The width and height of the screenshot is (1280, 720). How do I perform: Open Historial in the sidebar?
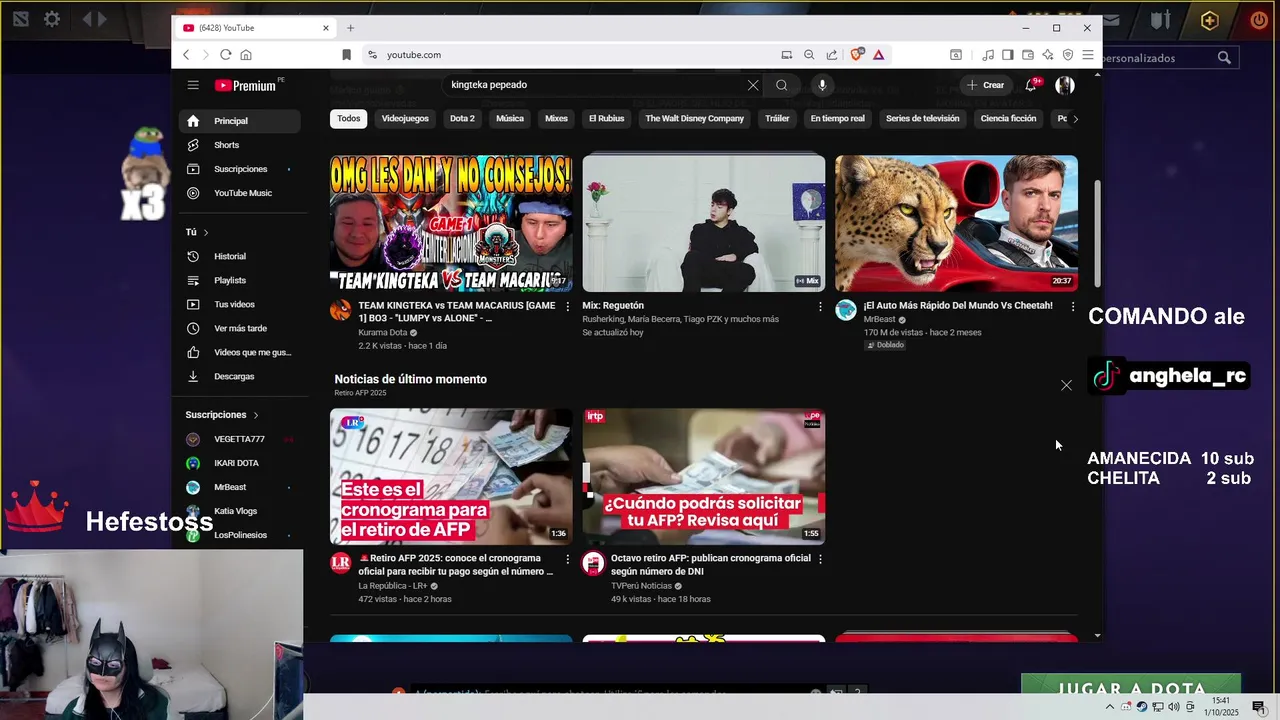pos(239,257)
